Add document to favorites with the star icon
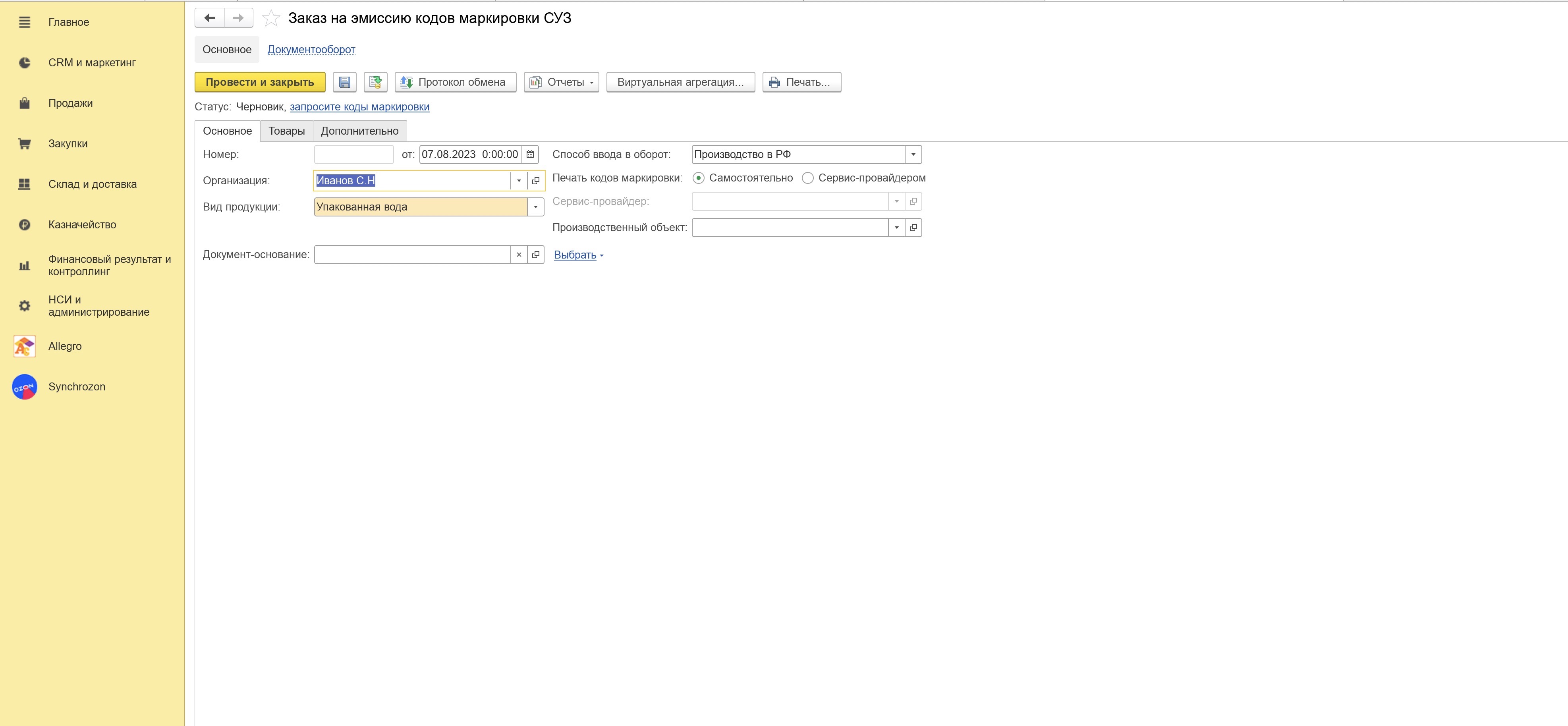1568x726 pixels. pyautogui.click(x=271, y=18)
